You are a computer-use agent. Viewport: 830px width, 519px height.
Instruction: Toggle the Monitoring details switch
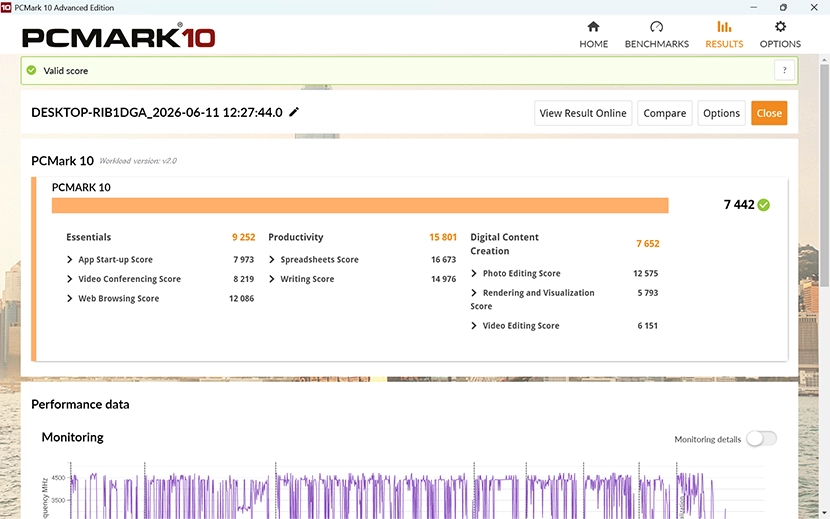[x=762, y=439]
